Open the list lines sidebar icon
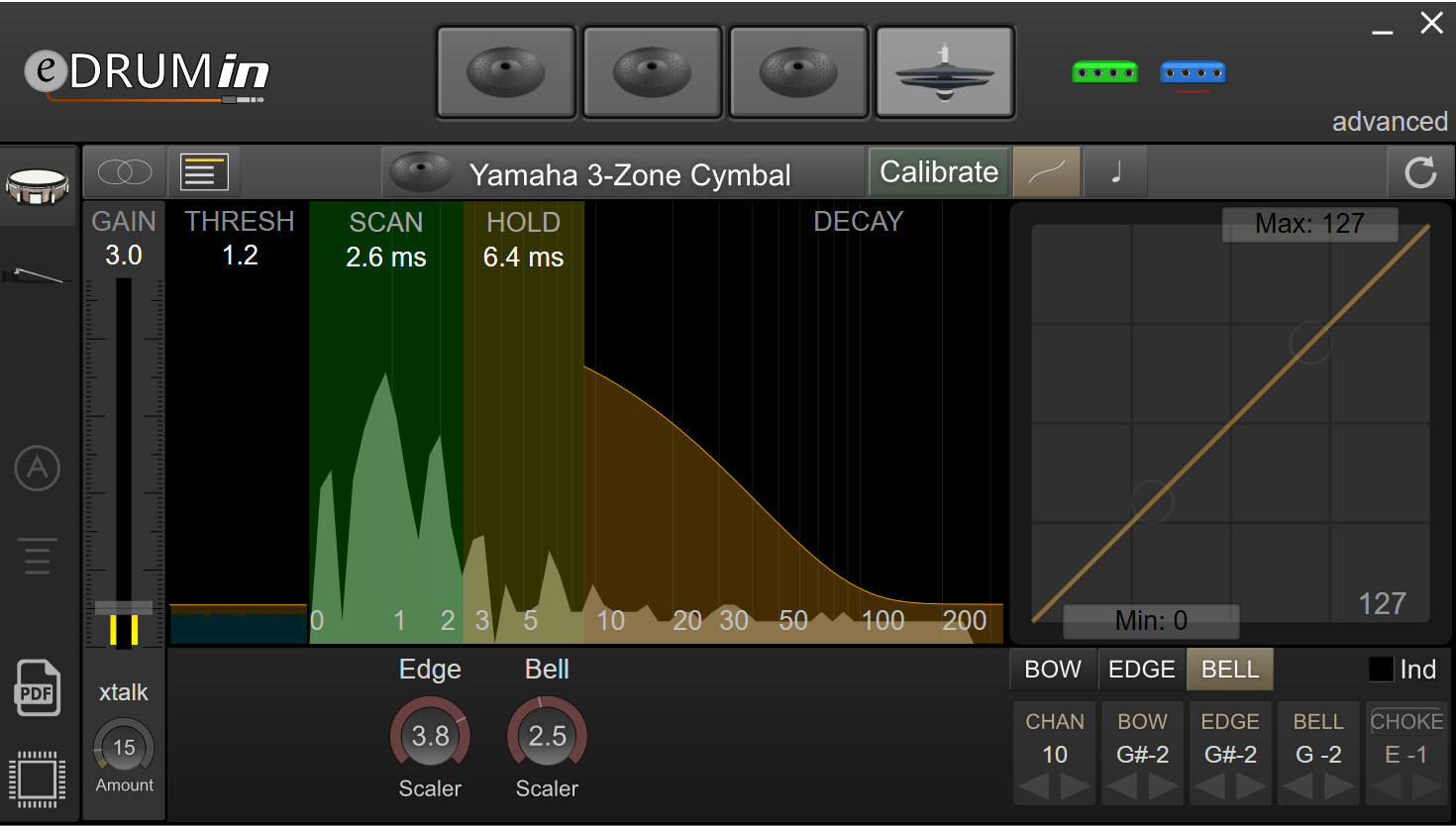1456x831 pixels. pos(38,556)
